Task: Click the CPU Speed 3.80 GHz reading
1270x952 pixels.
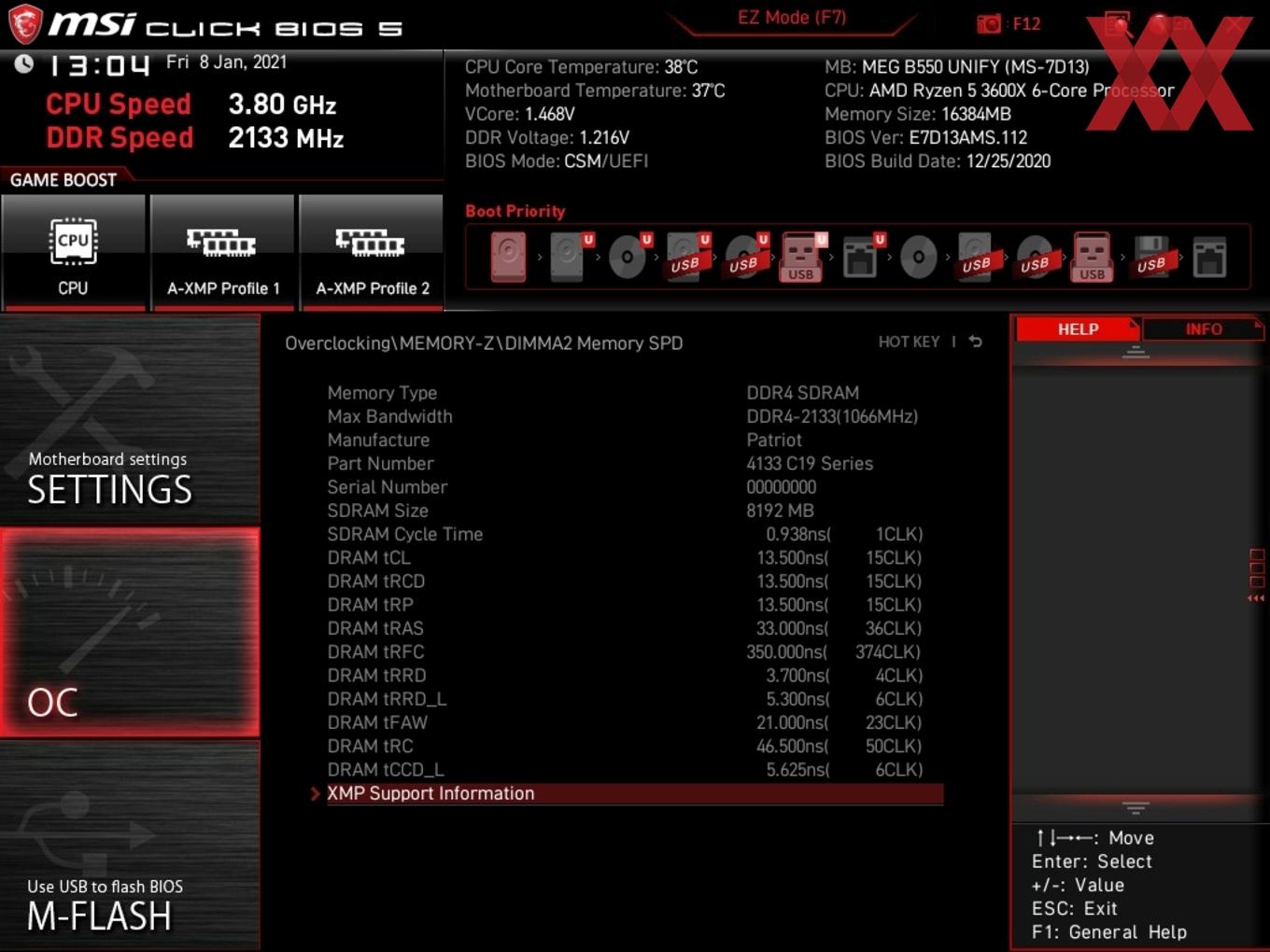Action: (x=191, y=105)
